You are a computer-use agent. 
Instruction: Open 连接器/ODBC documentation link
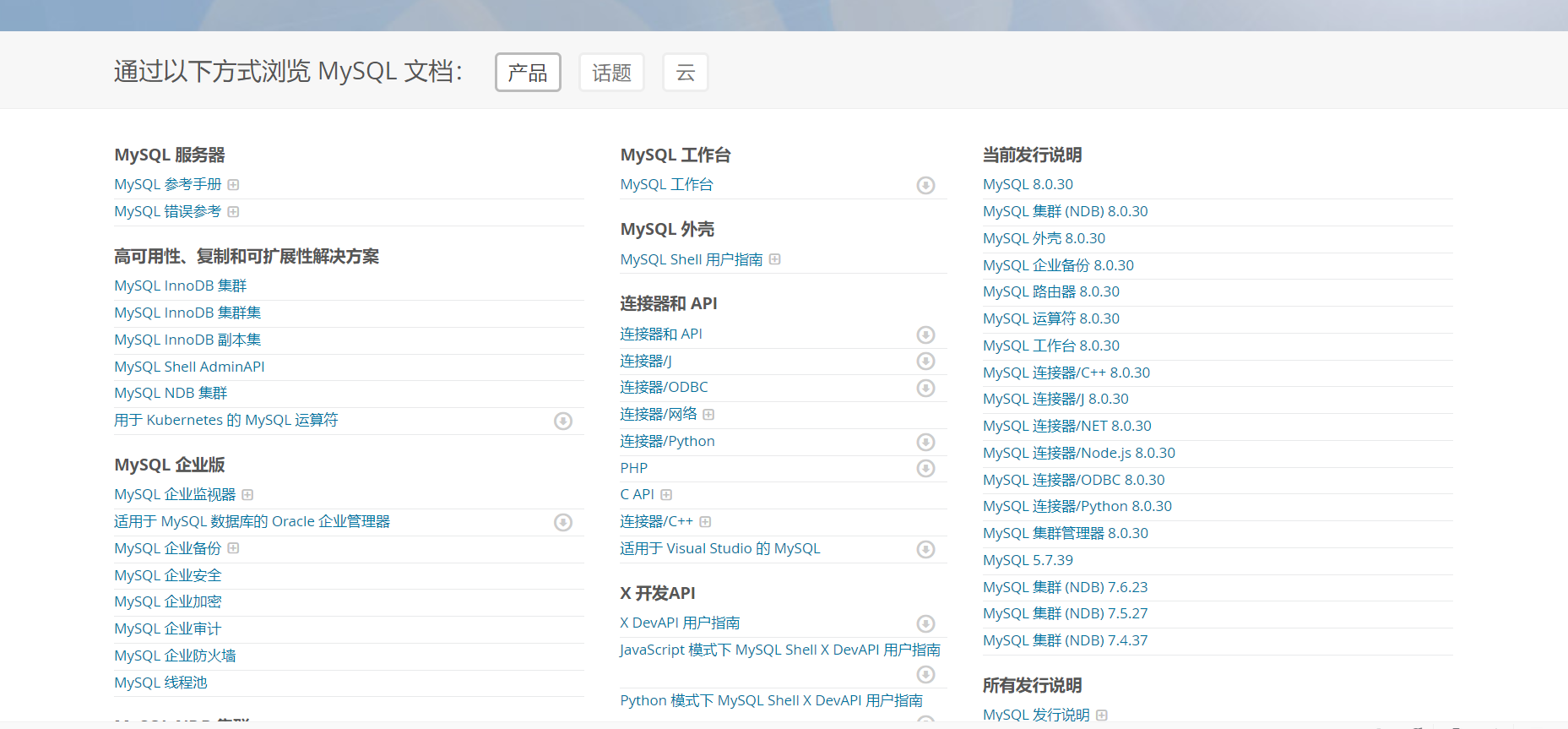(664, 387)
